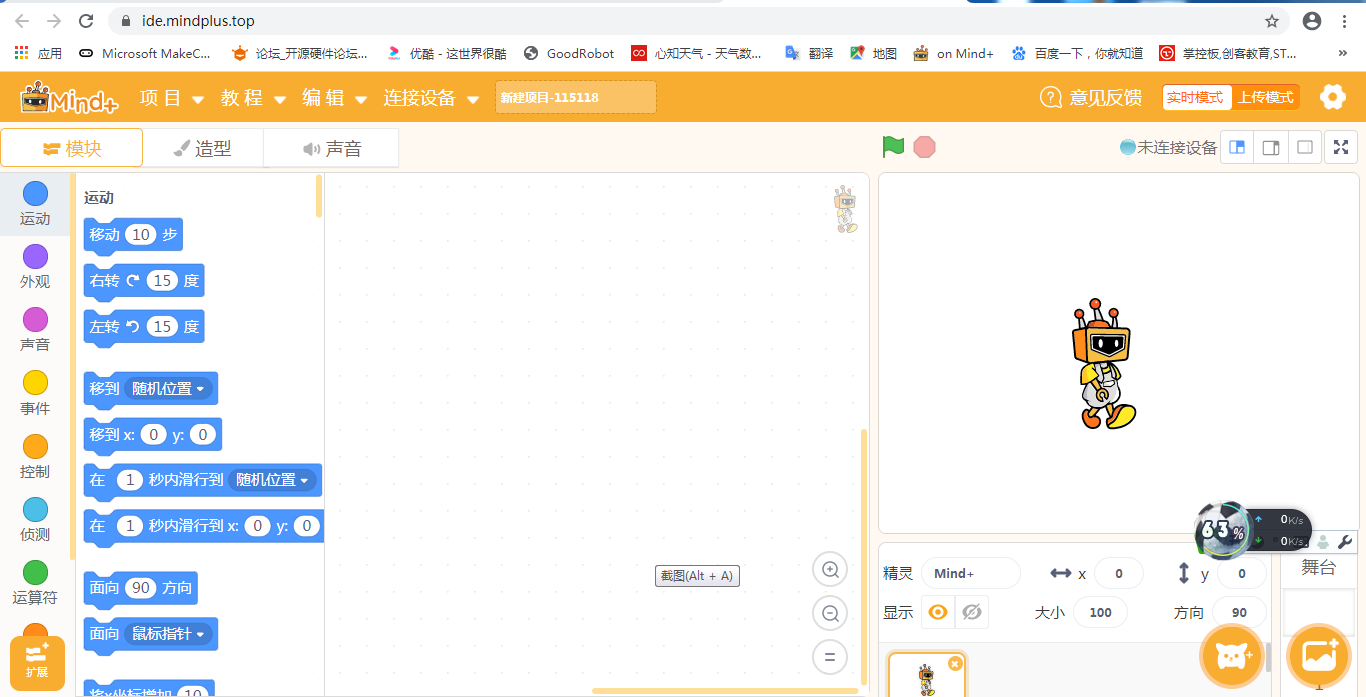Click workspace horizontal scrollbar
The height and width of the screenshot is (697, 1366).
725,690
